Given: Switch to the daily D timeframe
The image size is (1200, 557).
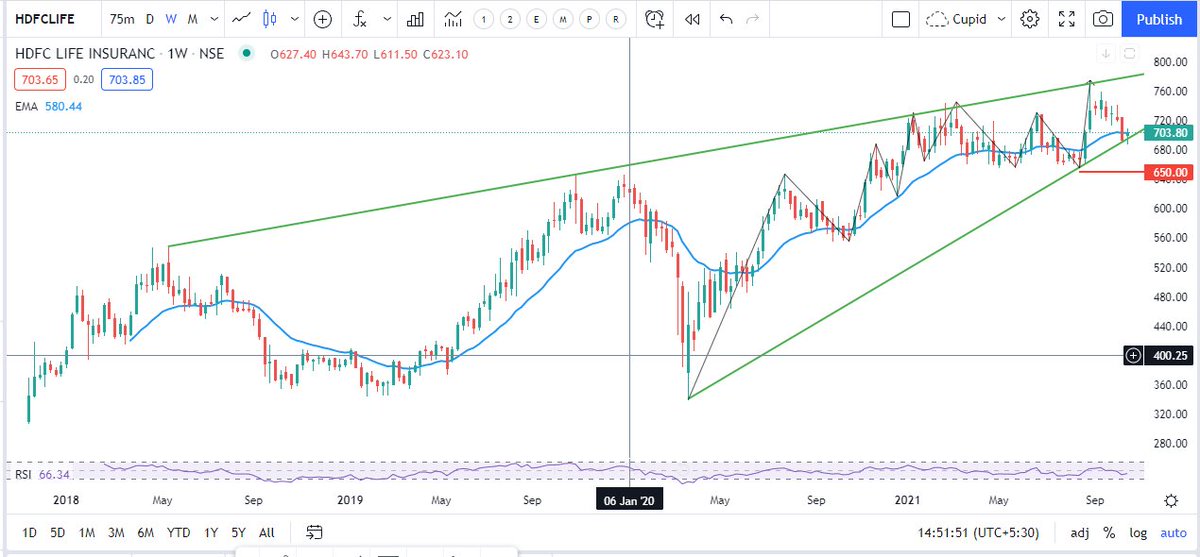Looking at the screenshot, I should (x=150, y=19).
